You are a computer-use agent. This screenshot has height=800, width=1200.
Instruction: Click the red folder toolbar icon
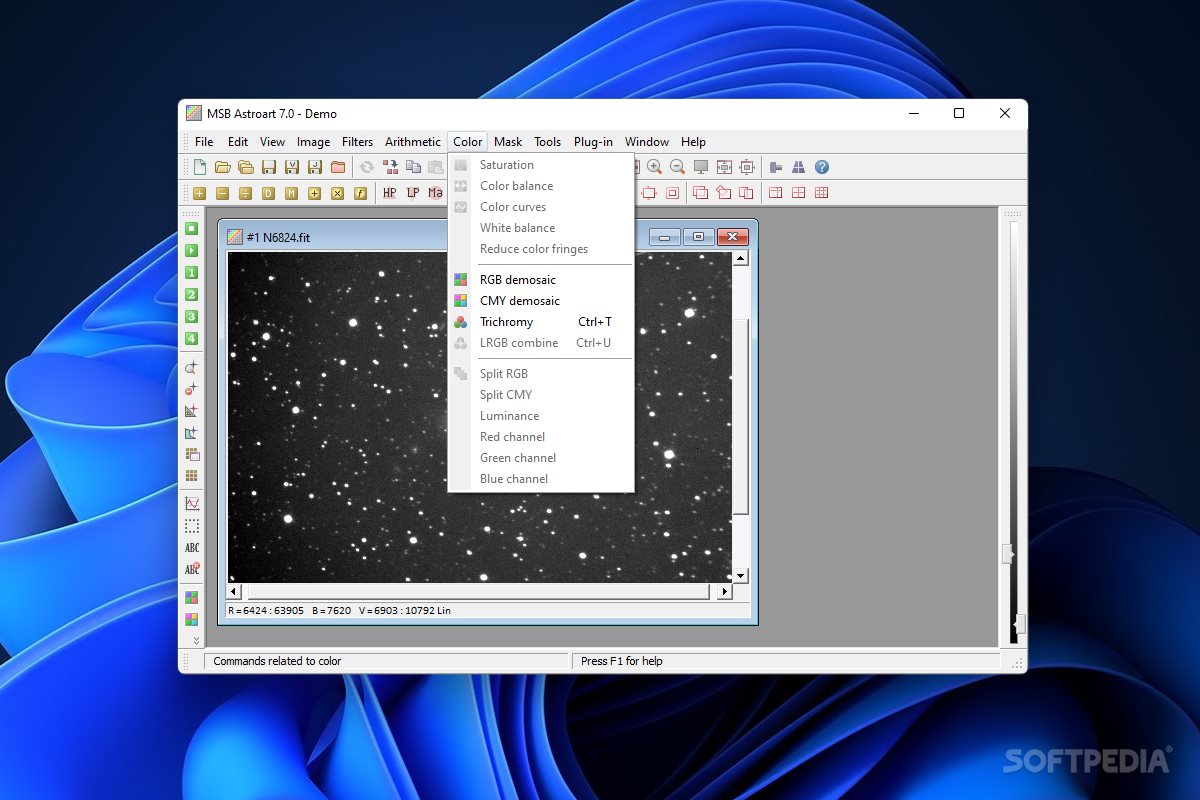coord(338,167)
